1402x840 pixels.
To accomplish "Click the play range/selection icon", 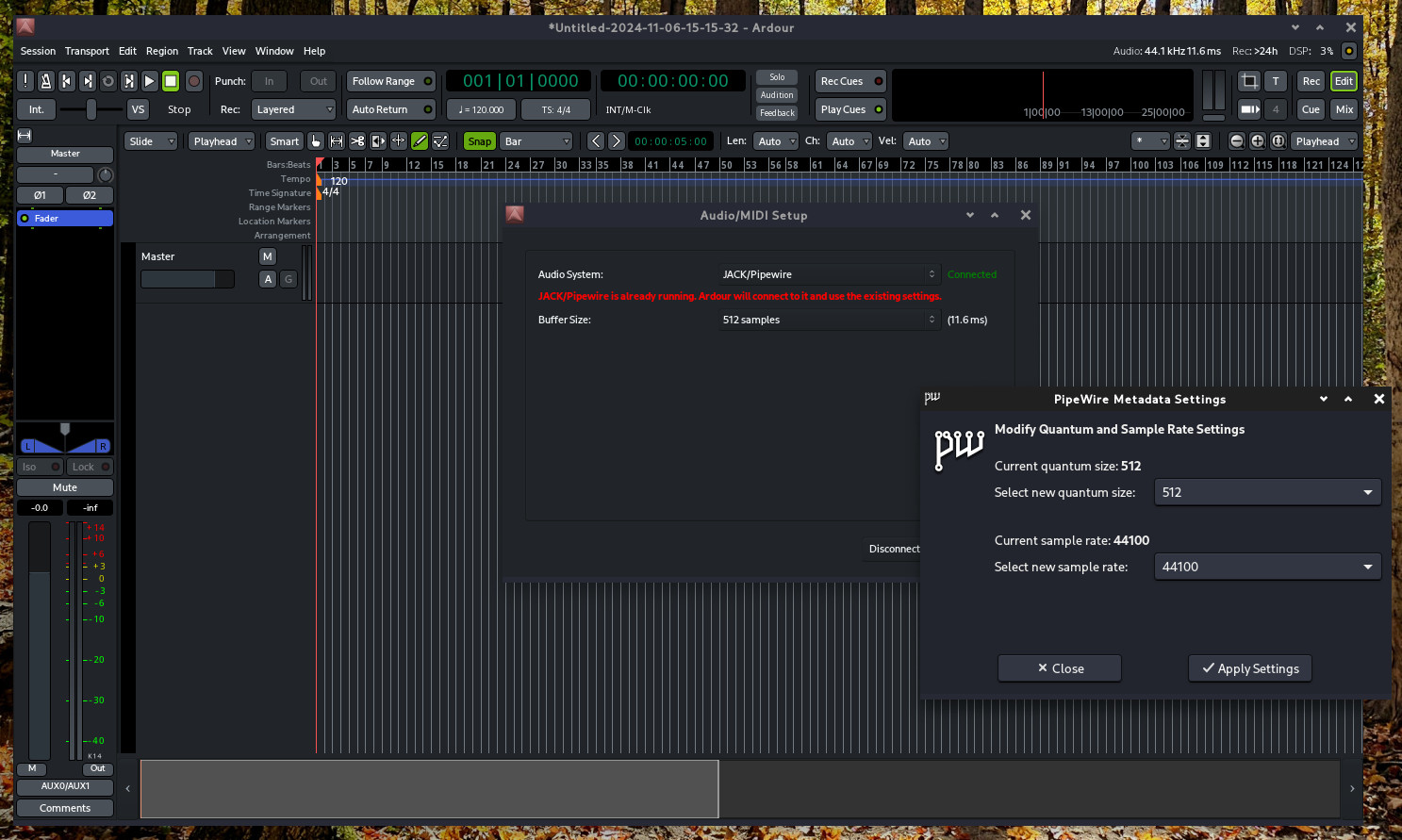I will (x=128, y=81).
